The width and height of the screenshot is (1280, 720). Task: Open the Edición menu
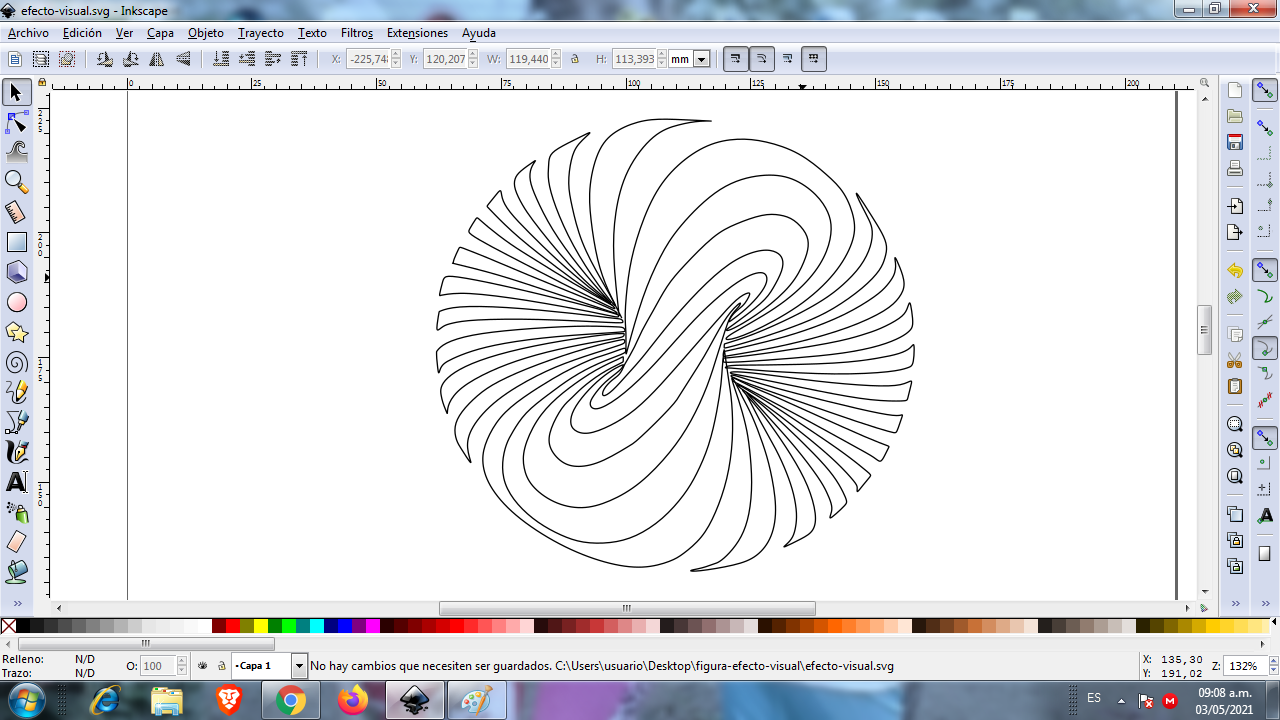click(82, 33)
